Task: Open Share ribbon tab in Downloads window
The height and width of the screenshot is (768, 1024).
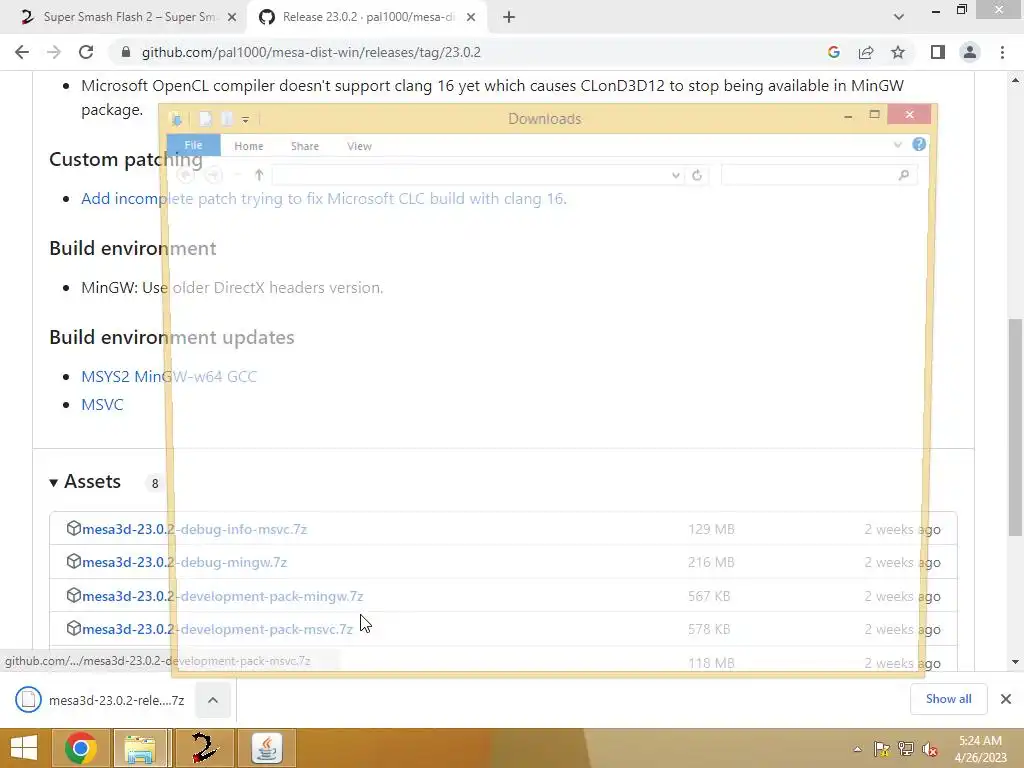Action: [305, 146]
